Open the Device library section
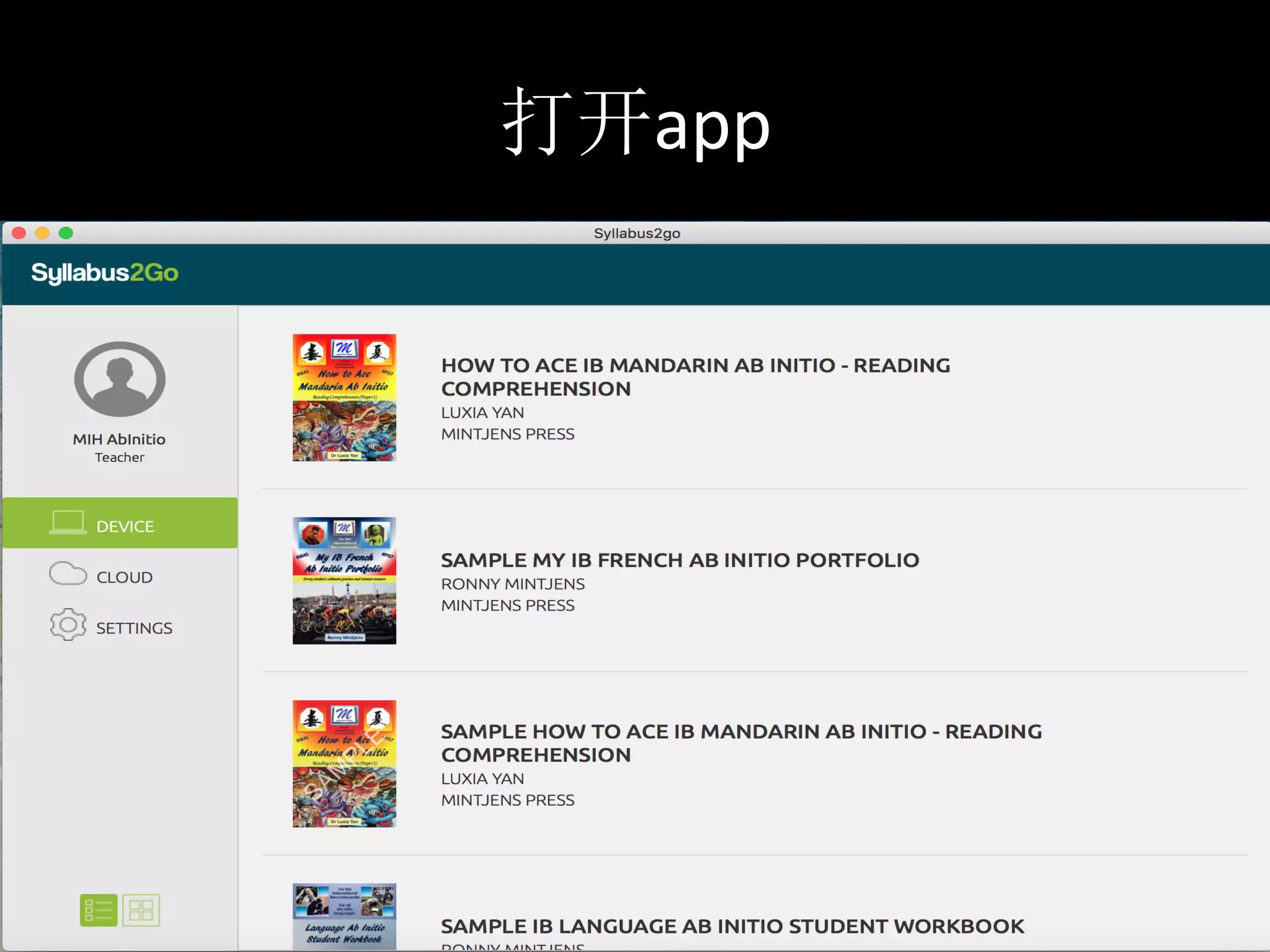Image resolution: width=1270 pixels, height=952 pixels. (x=120, y=522)
